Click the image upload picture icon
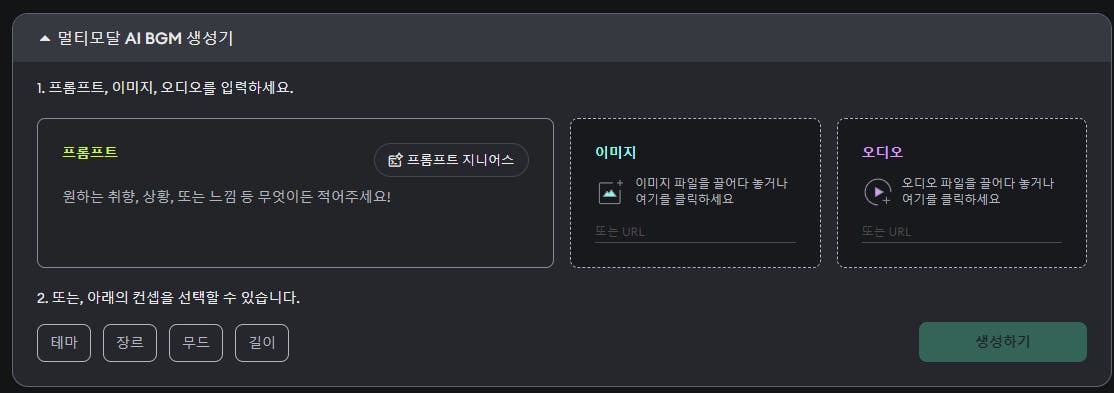 610,192
